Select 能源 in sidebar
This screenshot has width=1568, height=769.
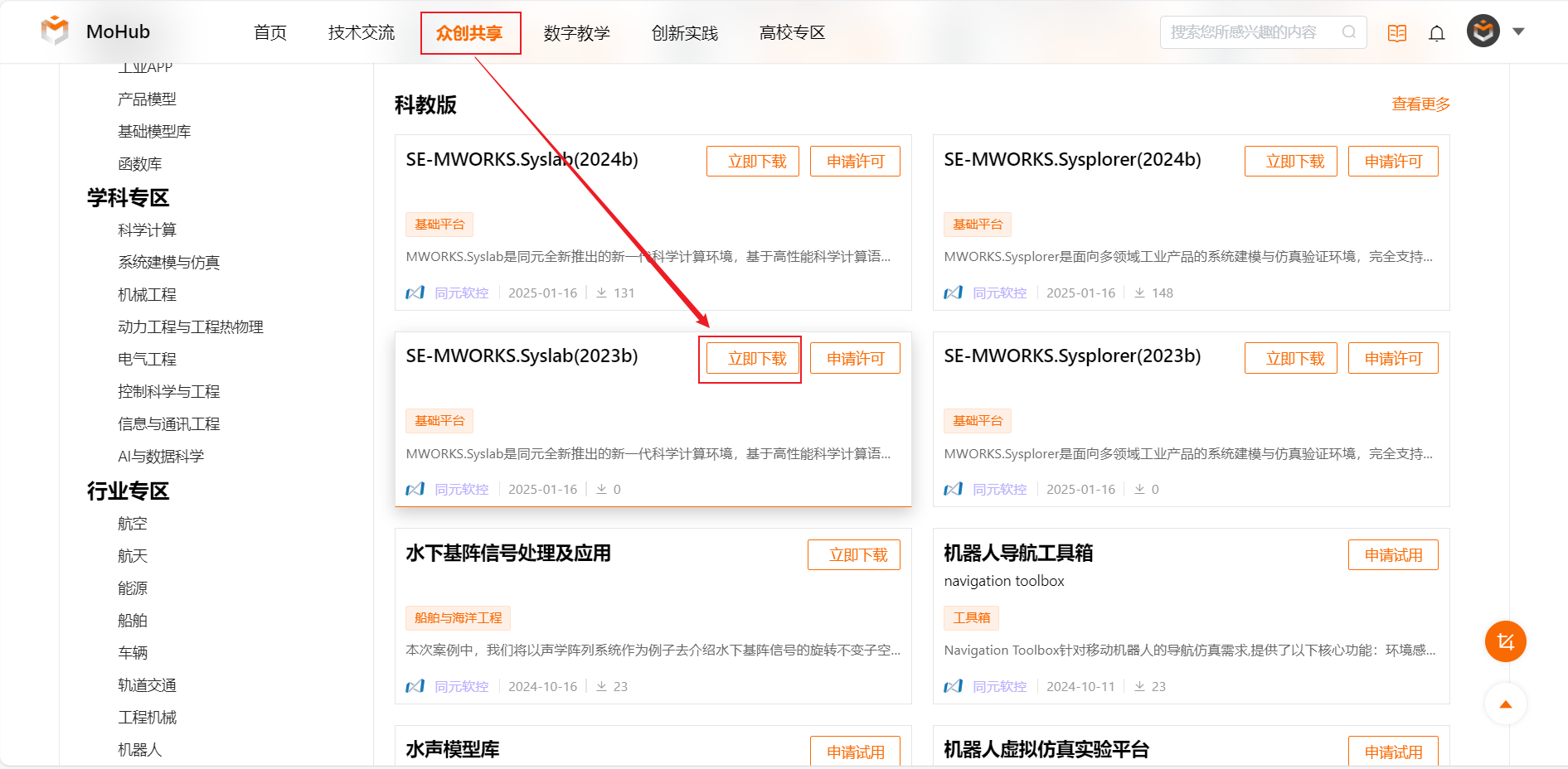point(133,588)
